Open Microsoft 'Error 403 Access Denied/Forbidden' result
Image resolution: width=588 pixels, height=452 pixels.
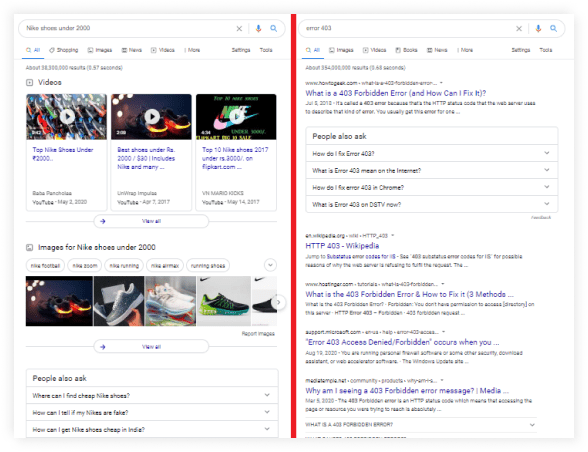click(x=402, y=342)
